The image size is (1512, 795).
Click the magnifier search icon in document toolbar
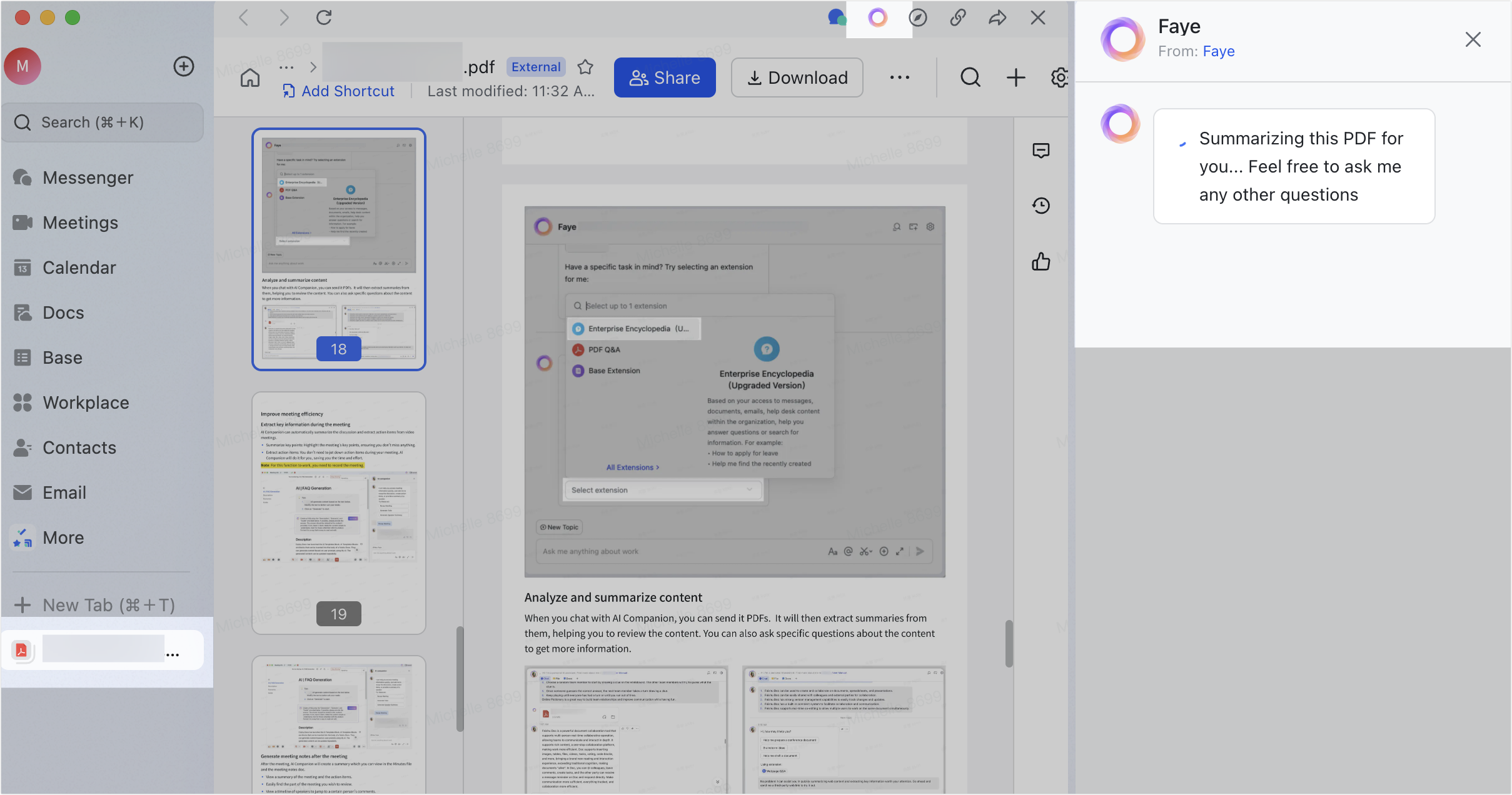pos(970,77)
